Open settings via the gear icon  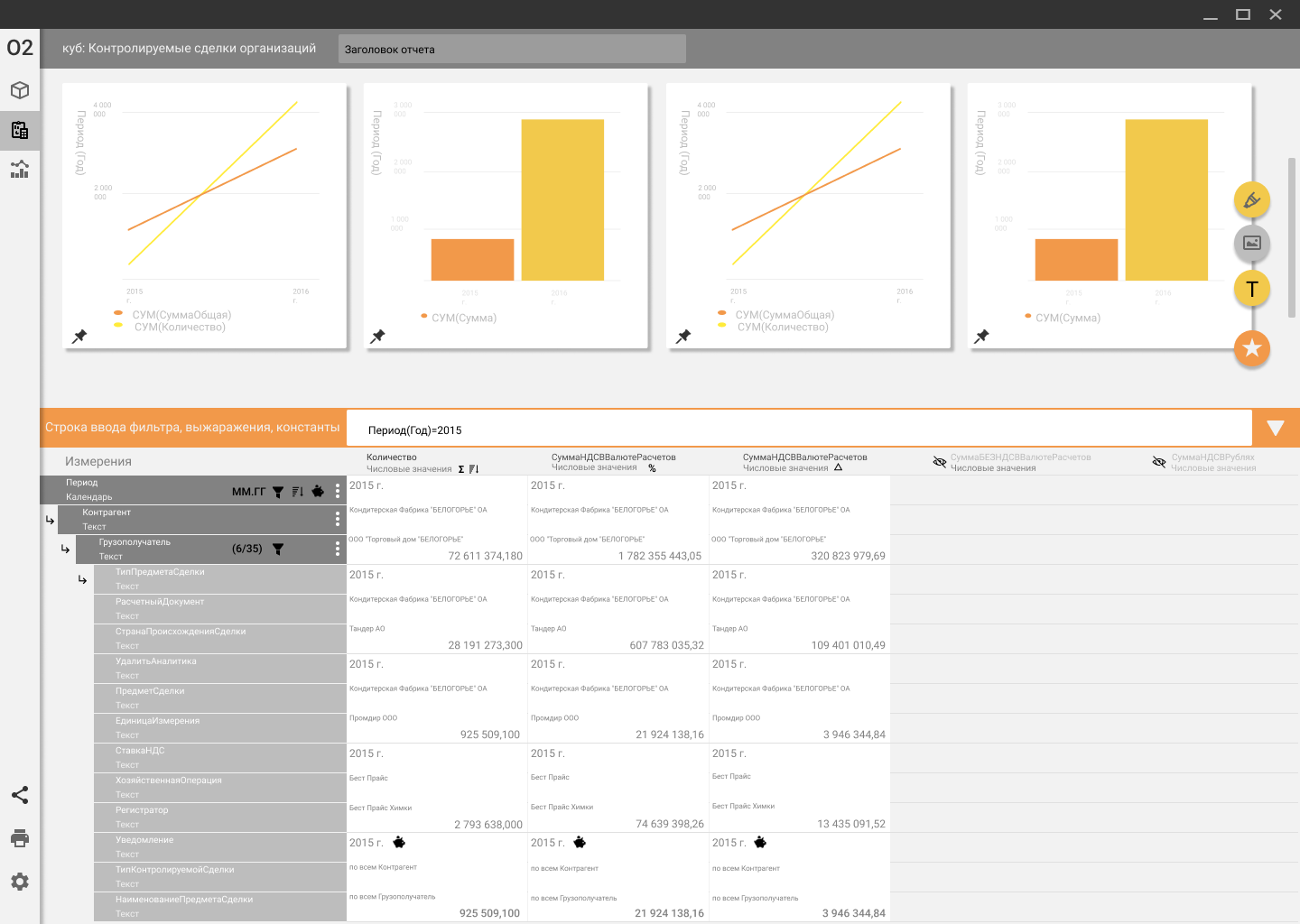20,882
